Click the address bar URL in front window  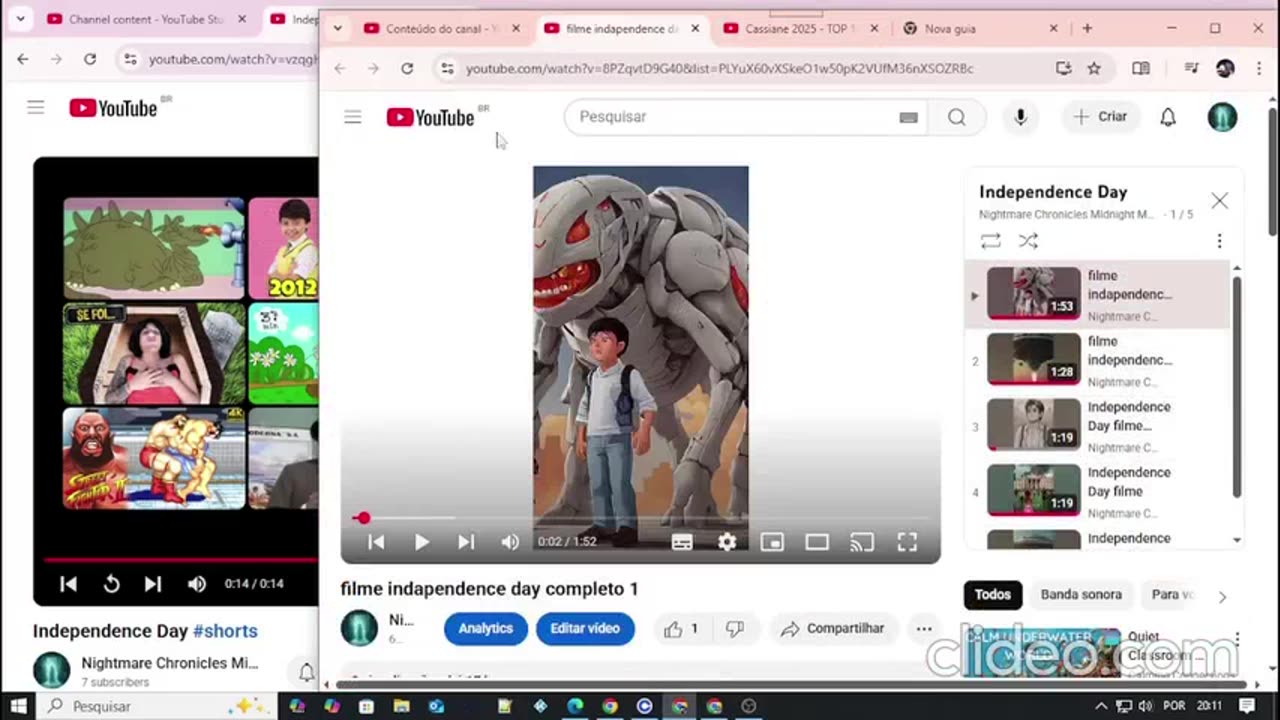720,68
